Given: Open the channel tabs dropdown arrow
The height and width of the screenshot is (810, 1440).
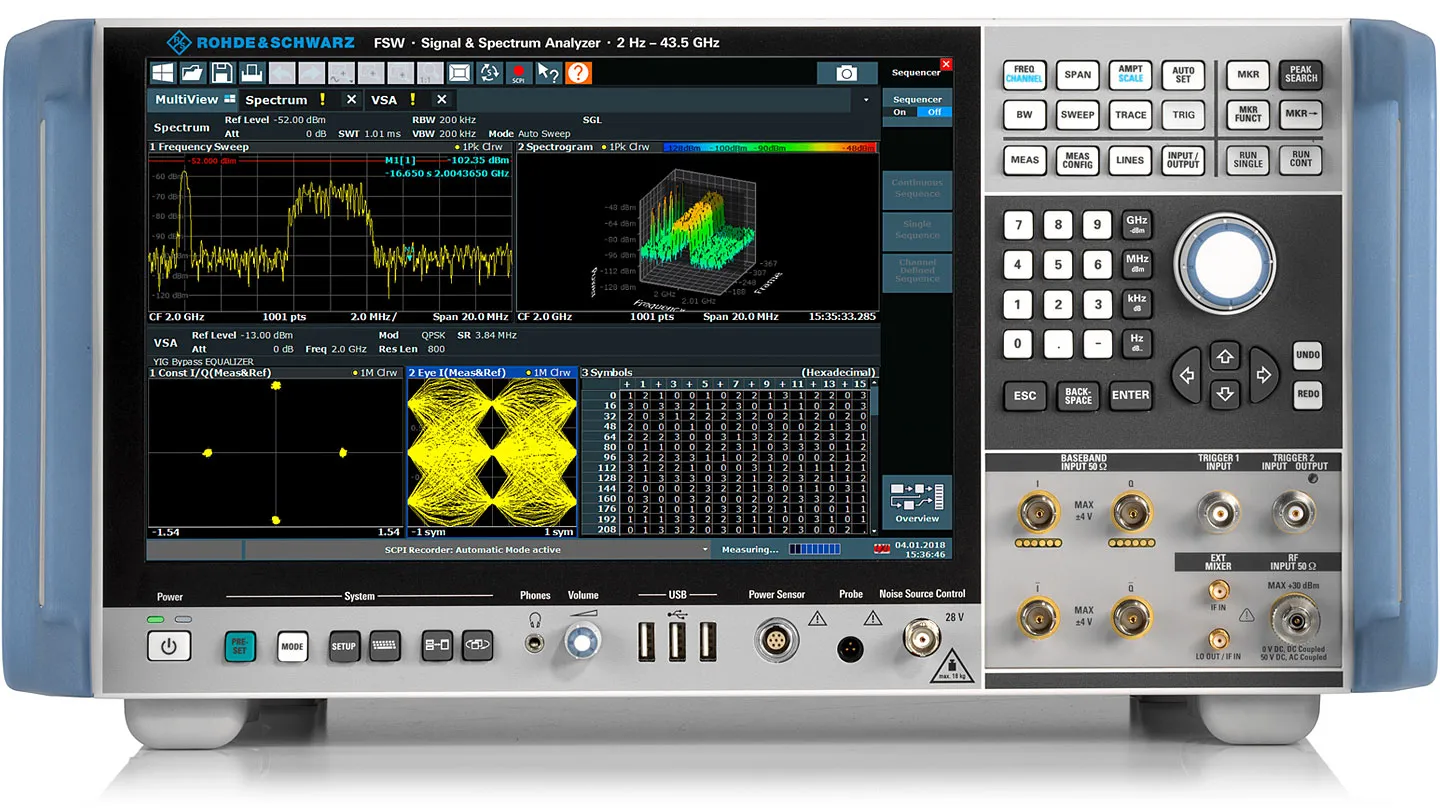Looking at the screenshot, I should pyautogui.click(x=866, y=99).
